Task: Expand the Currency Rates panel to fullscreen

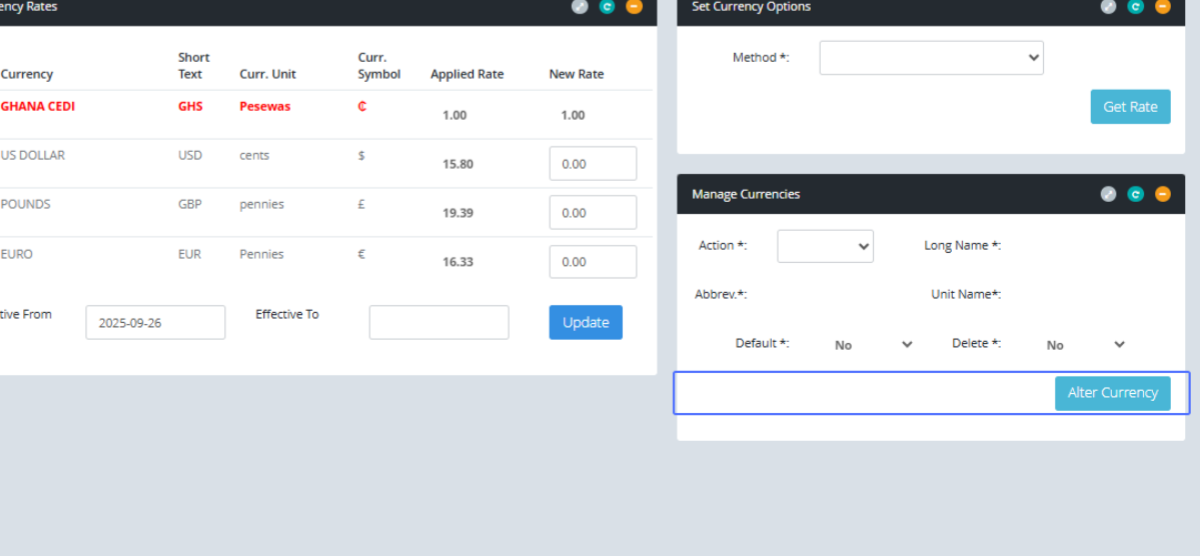Action: point(580,6)
